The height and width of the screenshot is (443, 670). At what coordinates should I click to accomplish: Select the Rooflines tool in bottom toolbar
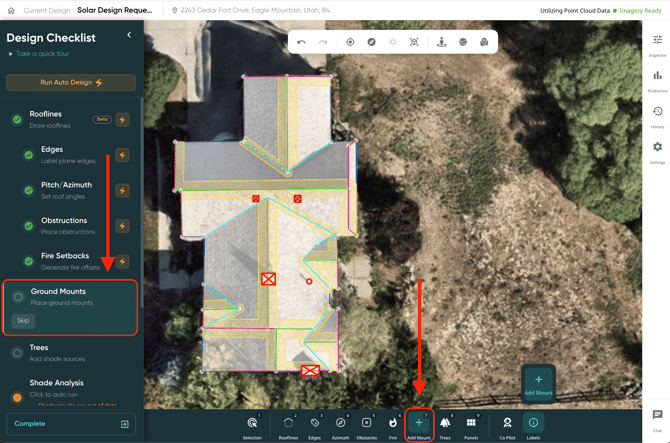[288, 426]
